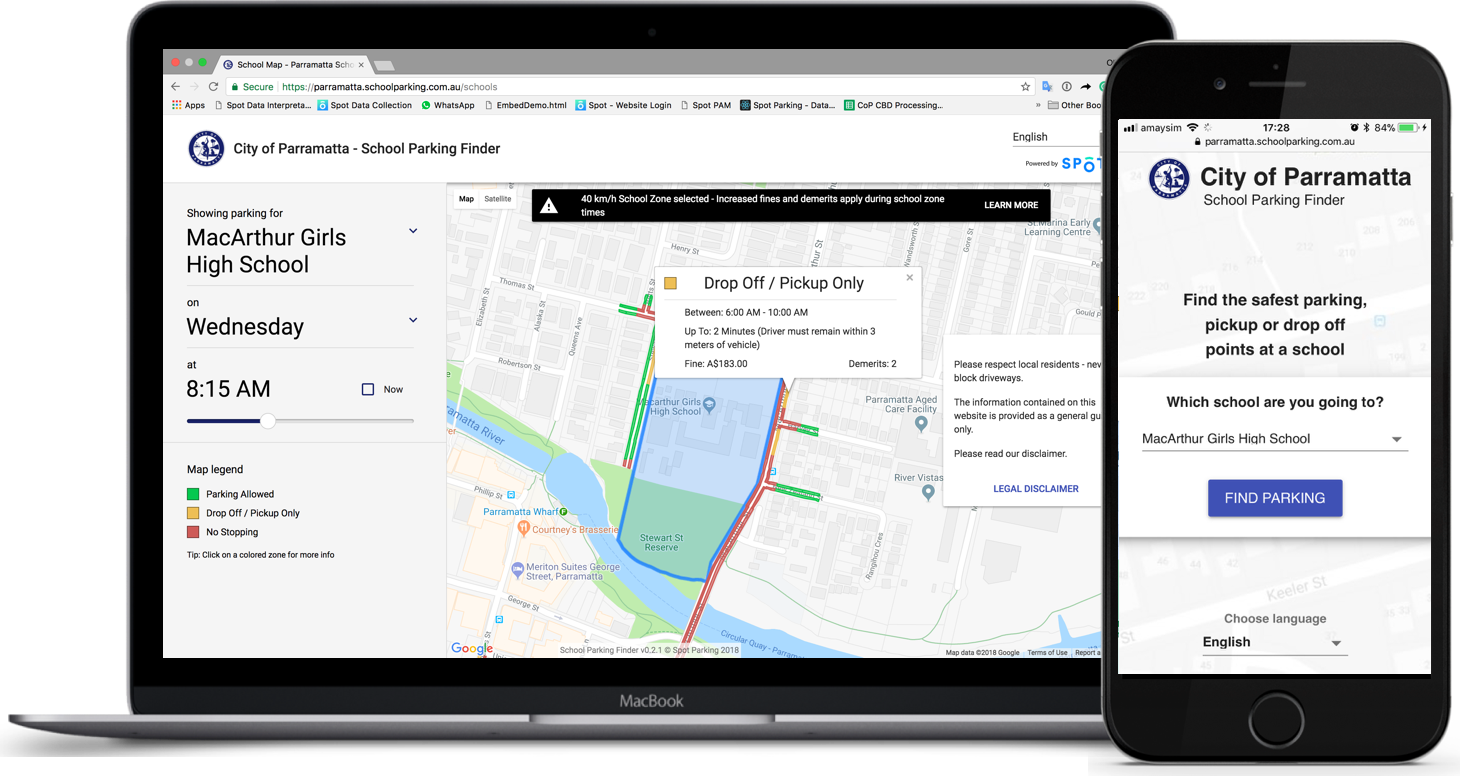Click the Stewart St Reserve label on map
The height and width of the screenshot is (776, 1460).
pos(662,542)
